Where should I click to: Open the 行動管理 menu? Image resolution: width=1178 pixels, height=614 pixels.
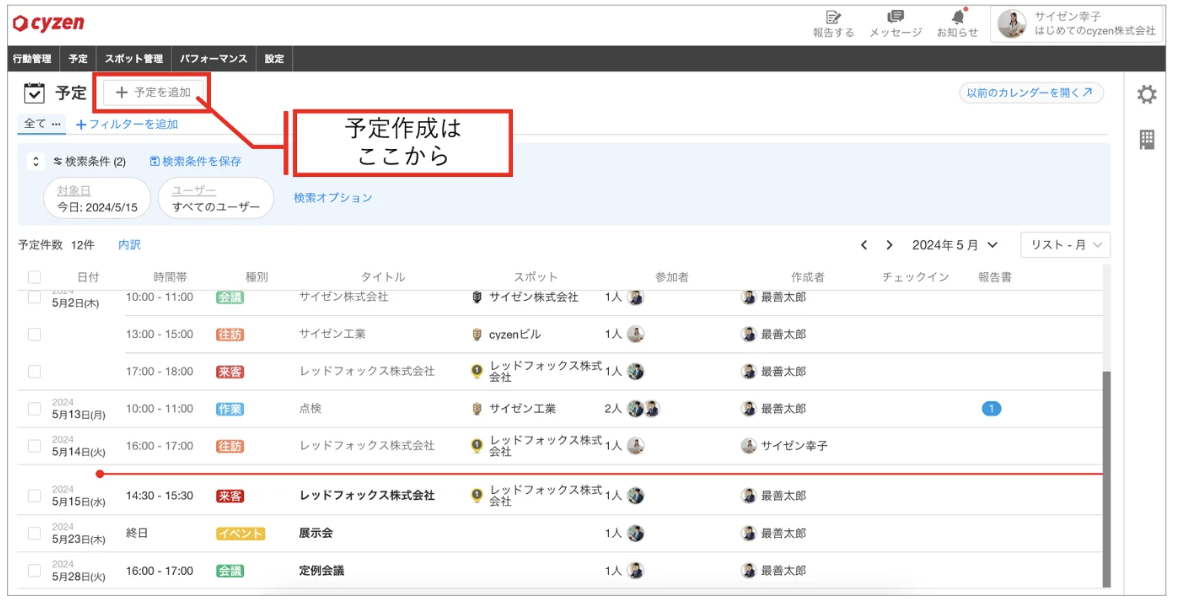point(32,59)
